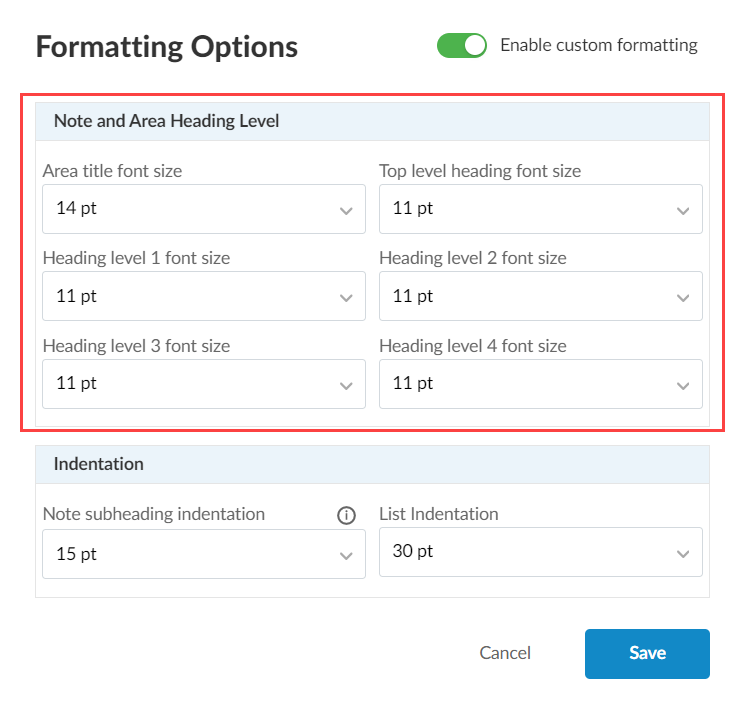Open the Heading level 3 font size dropdown
744x706 pixels.
[x=203, y=384]
